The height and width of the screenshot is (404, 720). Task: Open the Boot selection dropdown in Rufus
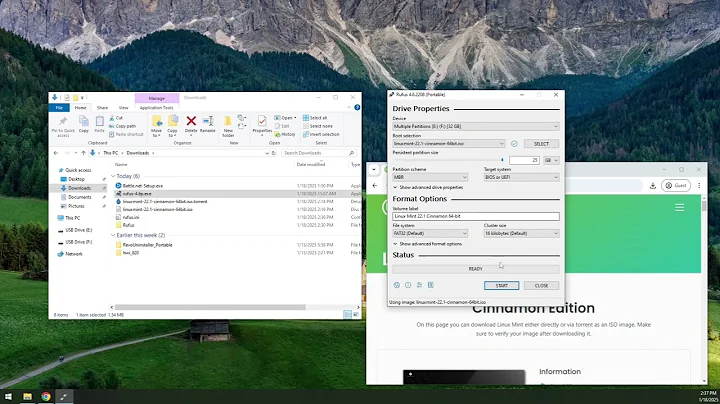[x=449, y=144]
